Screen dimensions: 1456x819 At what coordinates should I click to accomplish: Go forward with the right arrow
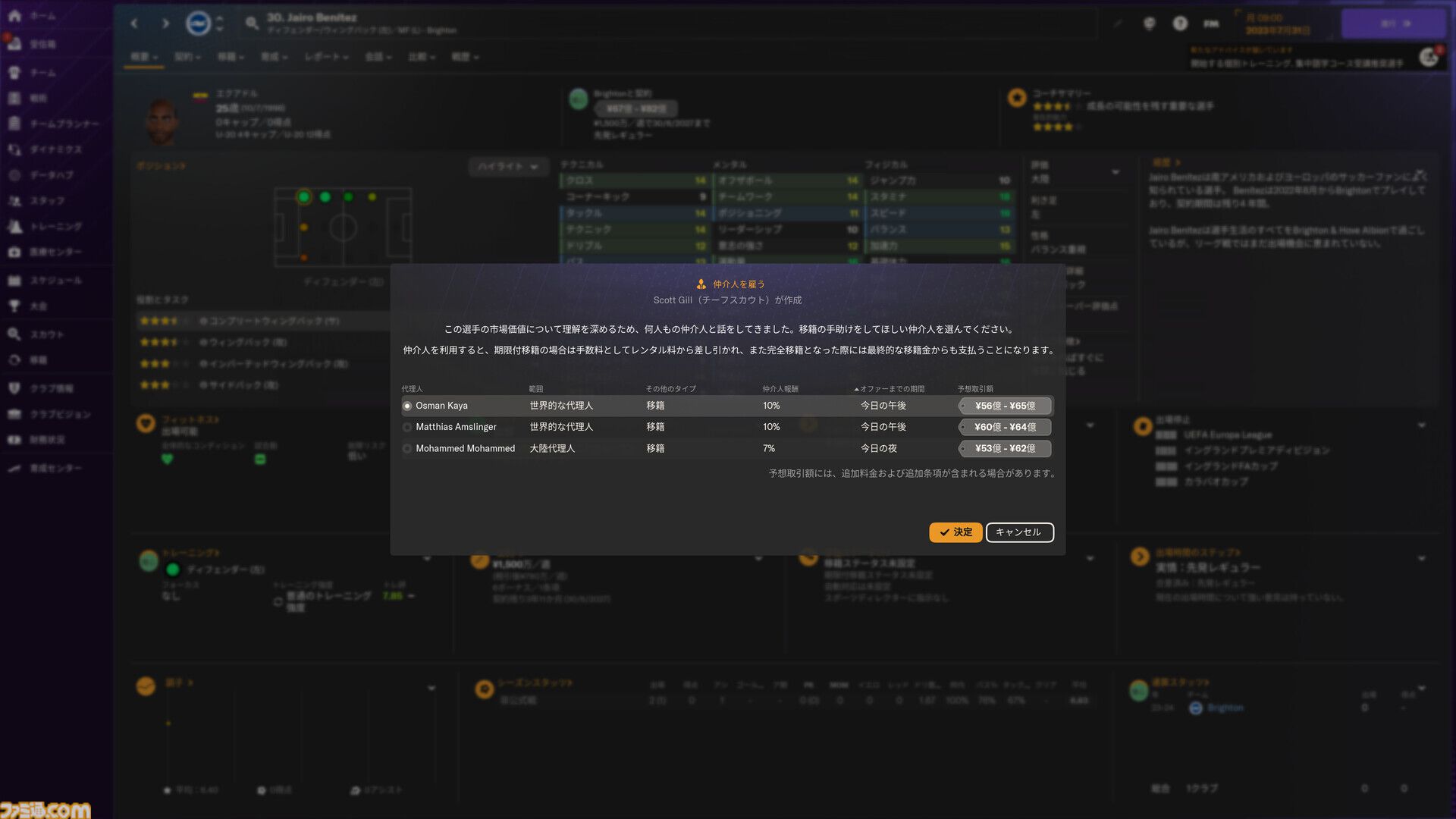coord(165,24)
